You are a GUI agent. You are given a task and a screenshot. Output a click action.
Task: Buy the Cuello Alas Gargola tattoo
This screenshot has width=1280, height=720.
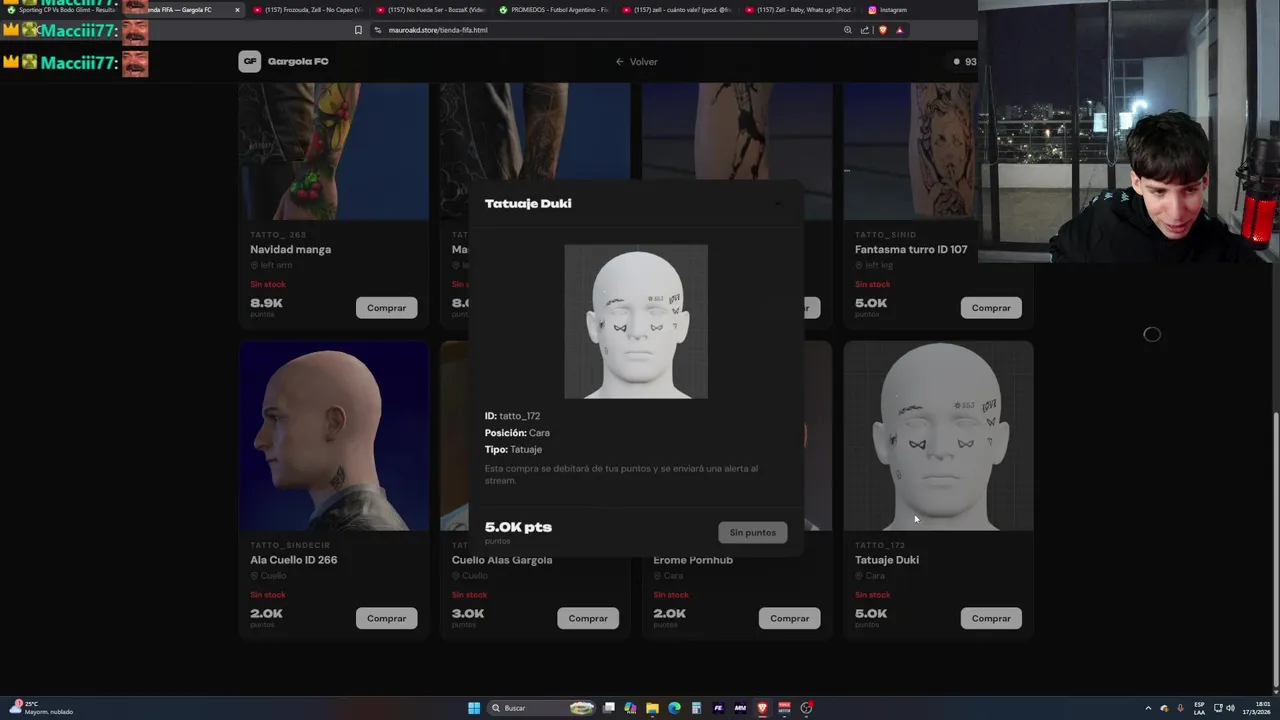tap(588, 618)
